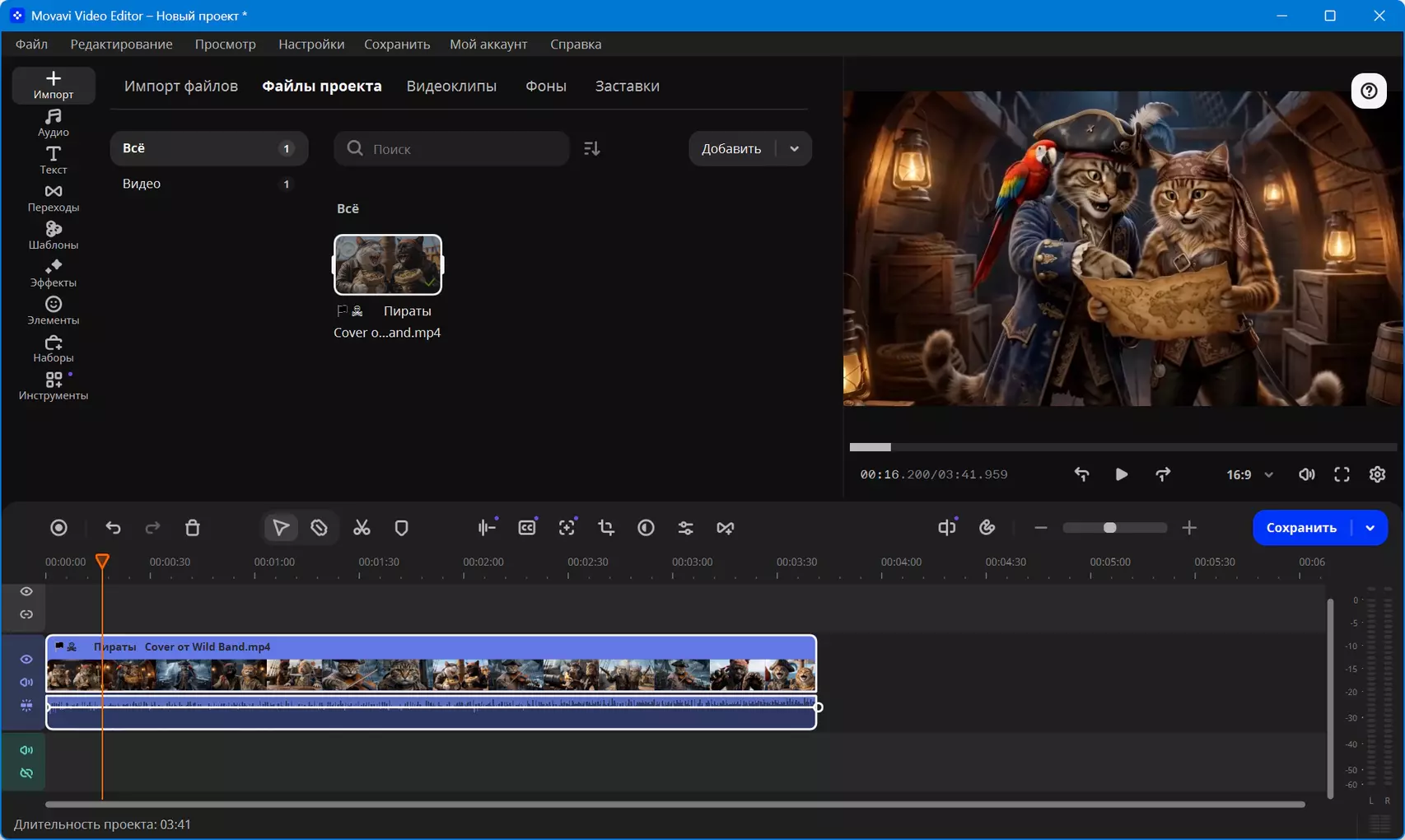1405x840 pixels.
Task: Undo the last action in timeline
Action: coord(113,528)
